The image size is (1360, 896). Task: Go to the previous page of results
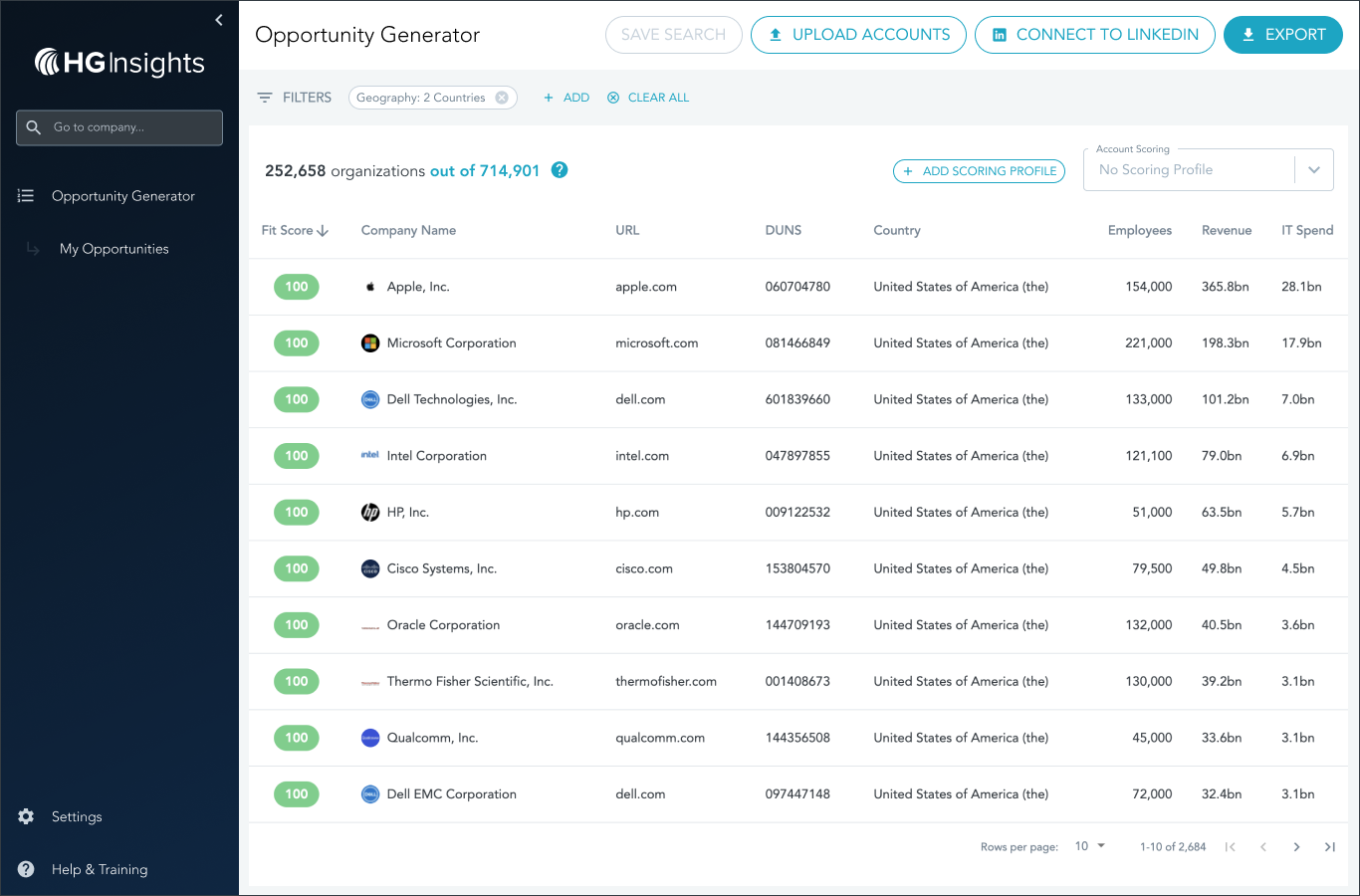pyautogui.click(x=1263, y=847)
